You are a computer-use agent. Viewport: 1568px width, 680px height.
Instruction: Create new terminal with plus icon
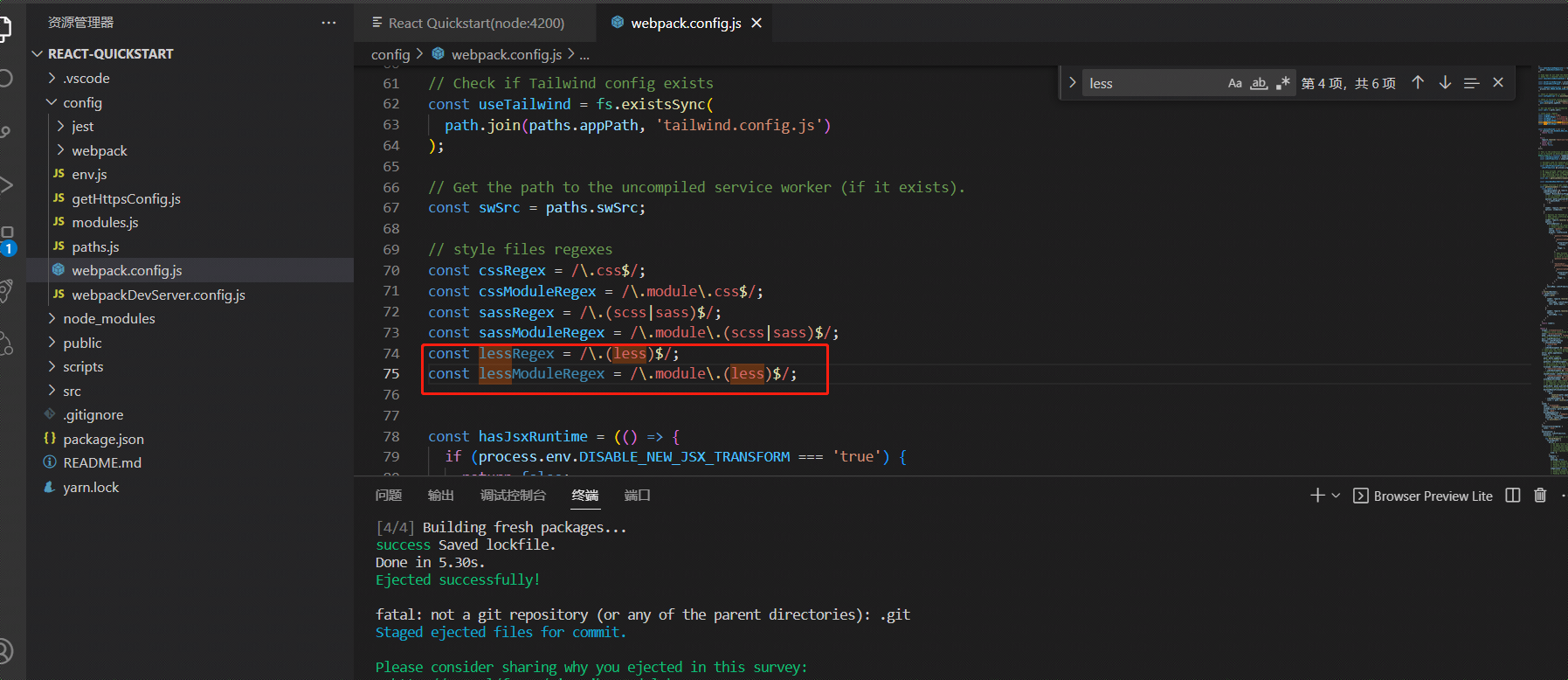pos(1317,496)
